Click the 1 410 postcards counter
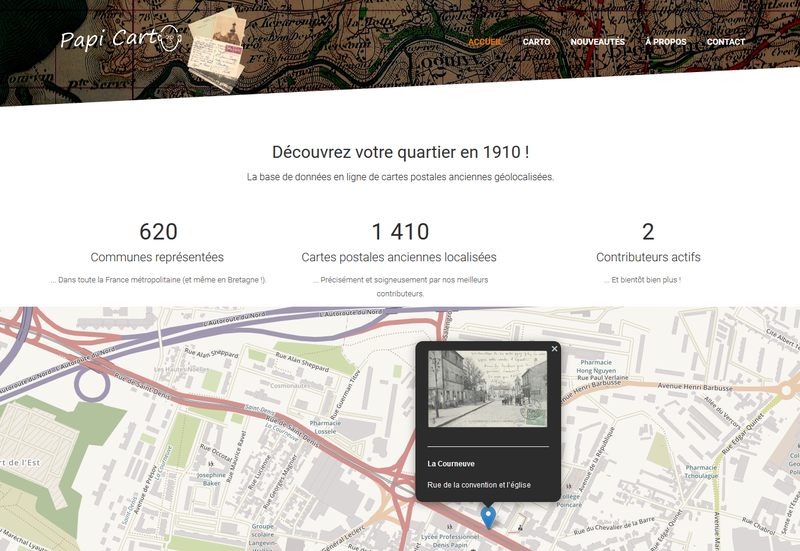800x551 pixels. 399,232
